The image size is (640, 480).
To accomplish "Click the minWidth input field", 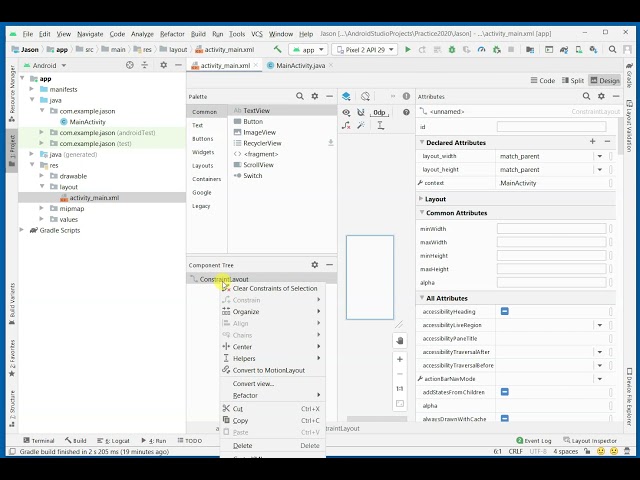I will 551,229.
